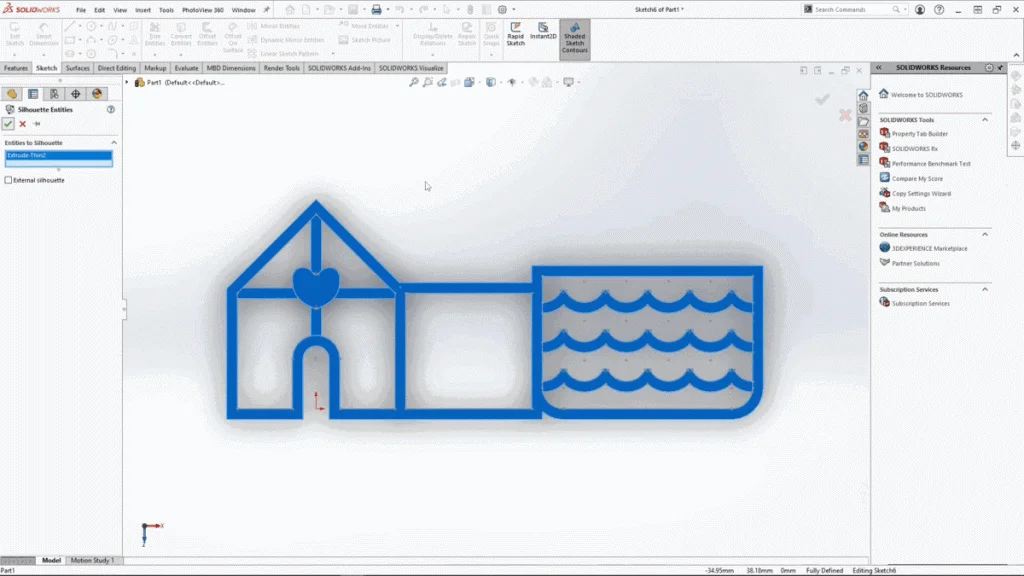Screen dimensions: 1024x576
Task: Collapse the SOLIDWORKS Resources task pane
Action: [879, 67]
